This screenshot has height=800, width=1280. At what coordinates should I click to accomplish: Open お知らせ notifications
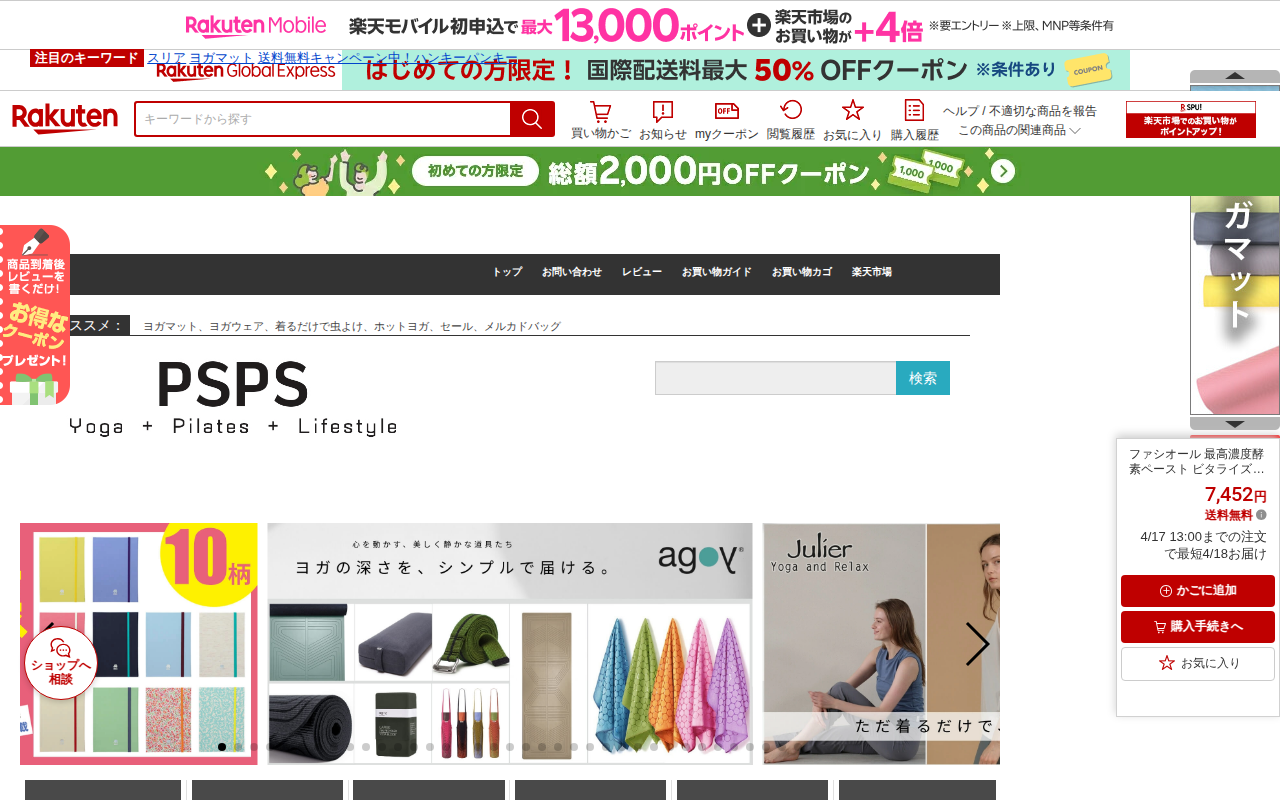point(663,121)
